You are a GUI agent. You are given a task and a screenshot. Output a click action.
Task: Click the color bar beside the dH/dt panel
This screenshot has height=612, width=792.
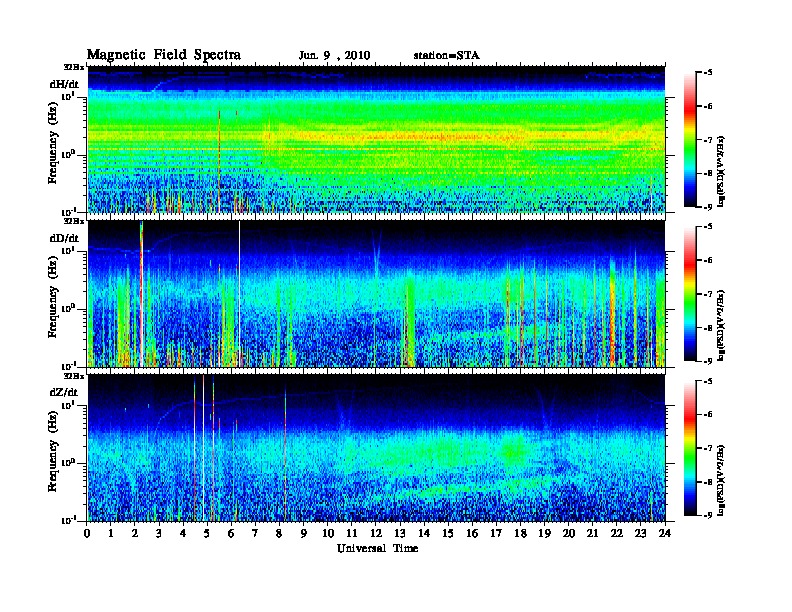pyautogui.click(x=689, y=139)
